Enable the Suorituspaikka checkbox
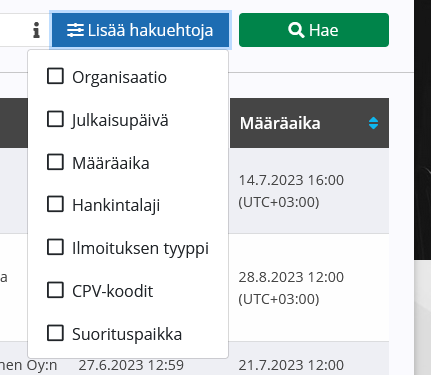Image resolution: width=431 pixels, height=375 pixels. tap(55, 333)
